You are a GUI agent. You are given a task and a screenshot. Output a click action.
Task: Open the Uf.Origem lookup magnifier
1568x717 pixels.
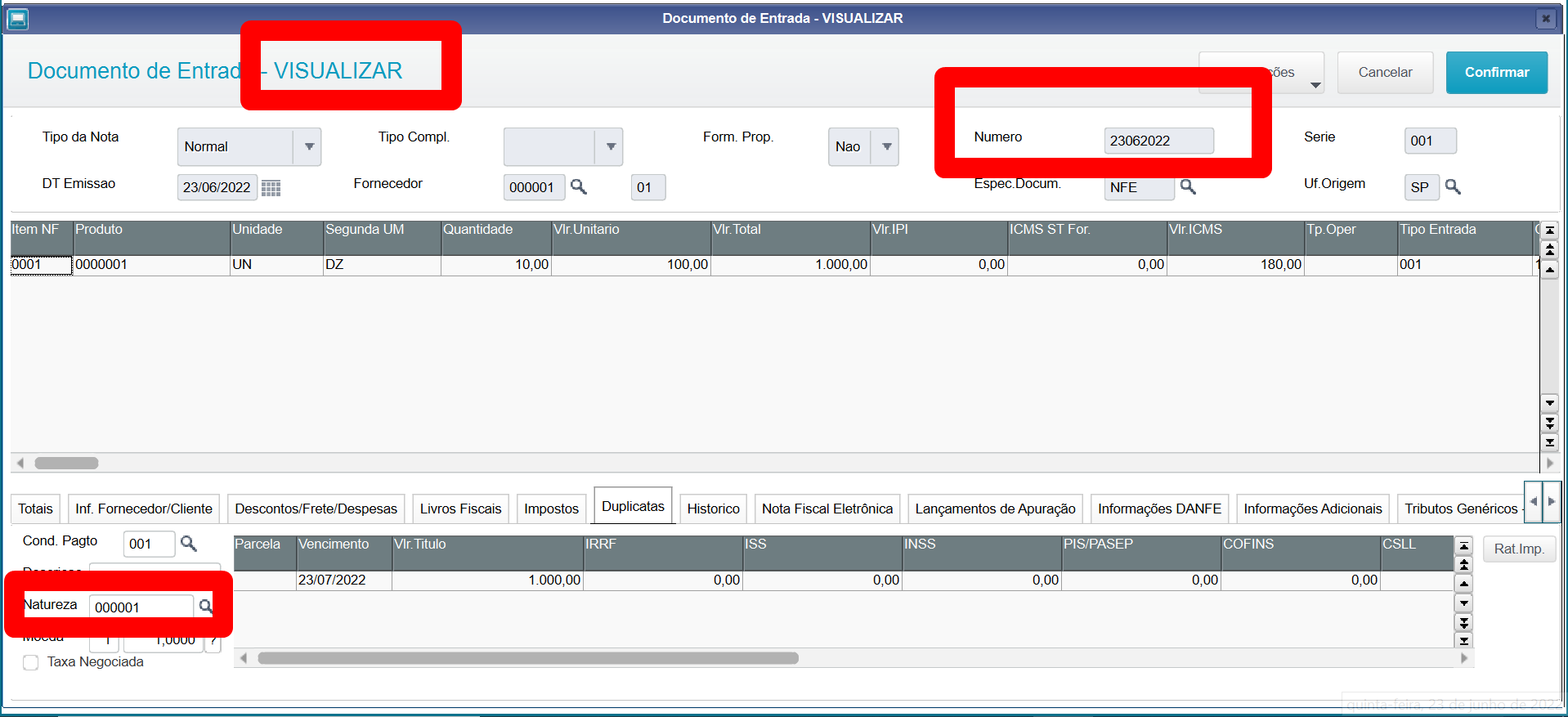point(1453,186)
